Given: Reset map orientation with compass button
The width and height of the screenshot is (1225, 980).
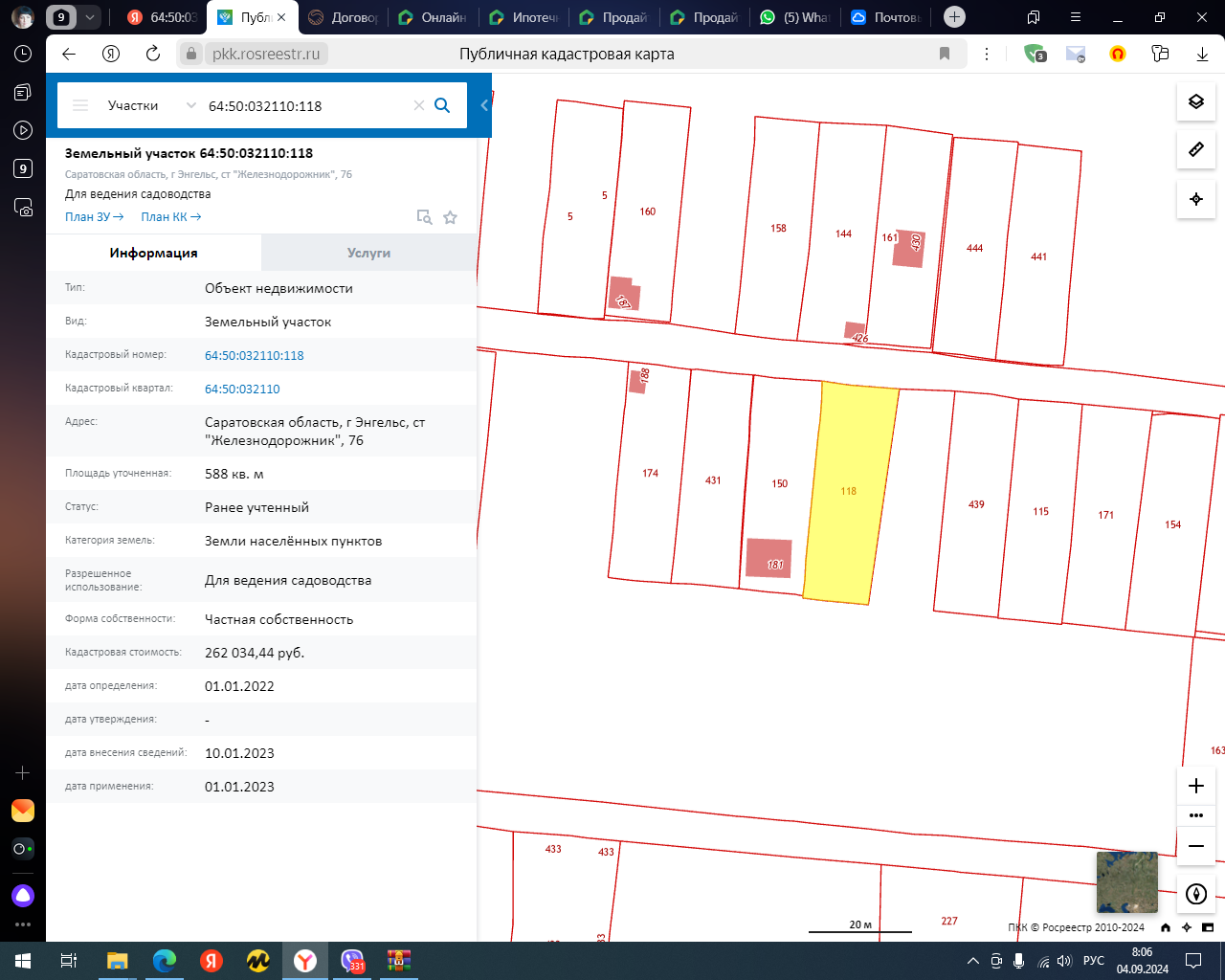Looking at the screenshot, I should [x=1196, y=894].
